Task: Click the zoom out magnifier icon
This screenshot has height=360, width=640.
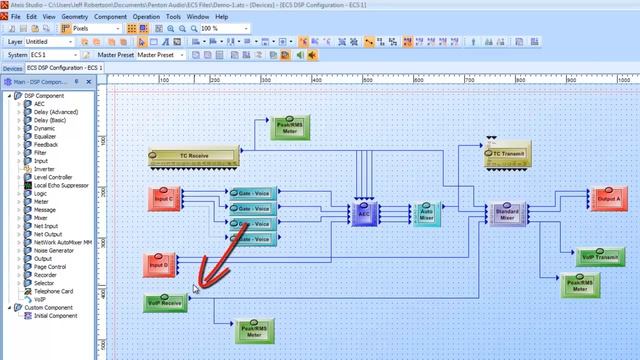Action: [x=182, y=29]
